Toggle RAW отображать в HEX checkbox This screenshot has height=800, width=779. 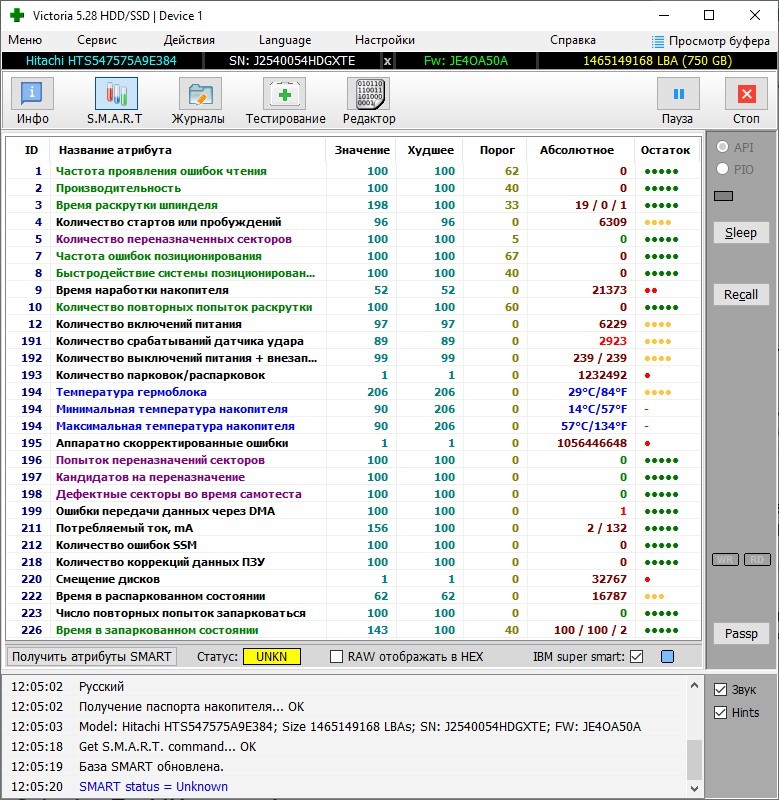tap(336, 657)
